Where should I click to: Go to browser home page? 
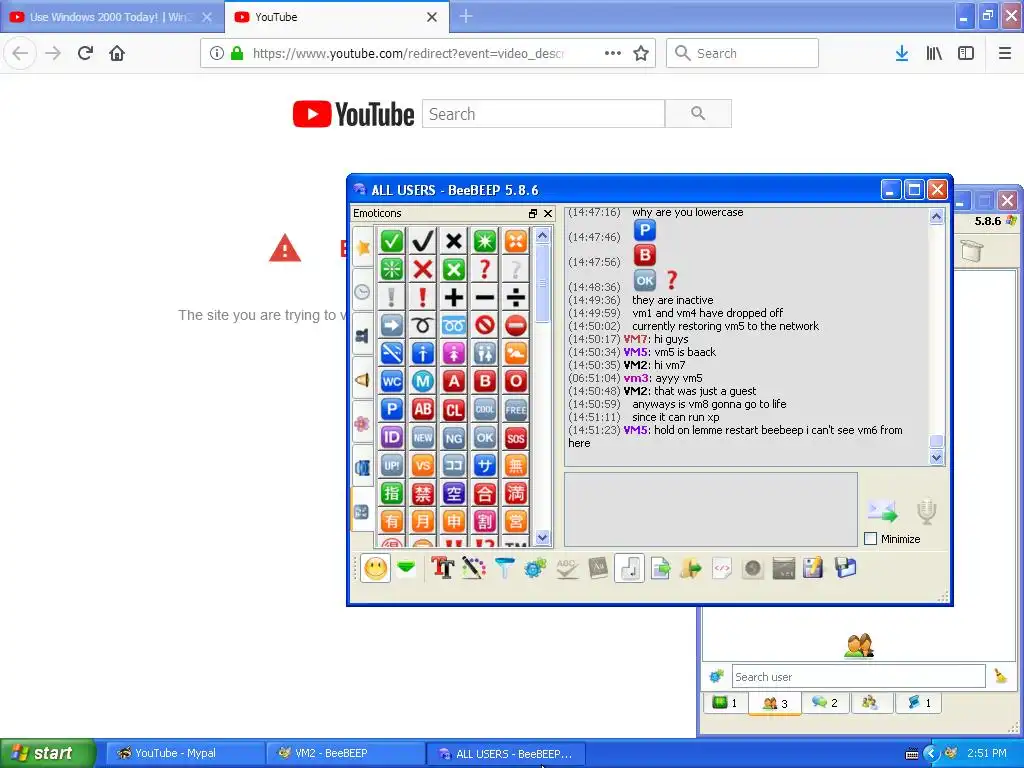[117, 53]
